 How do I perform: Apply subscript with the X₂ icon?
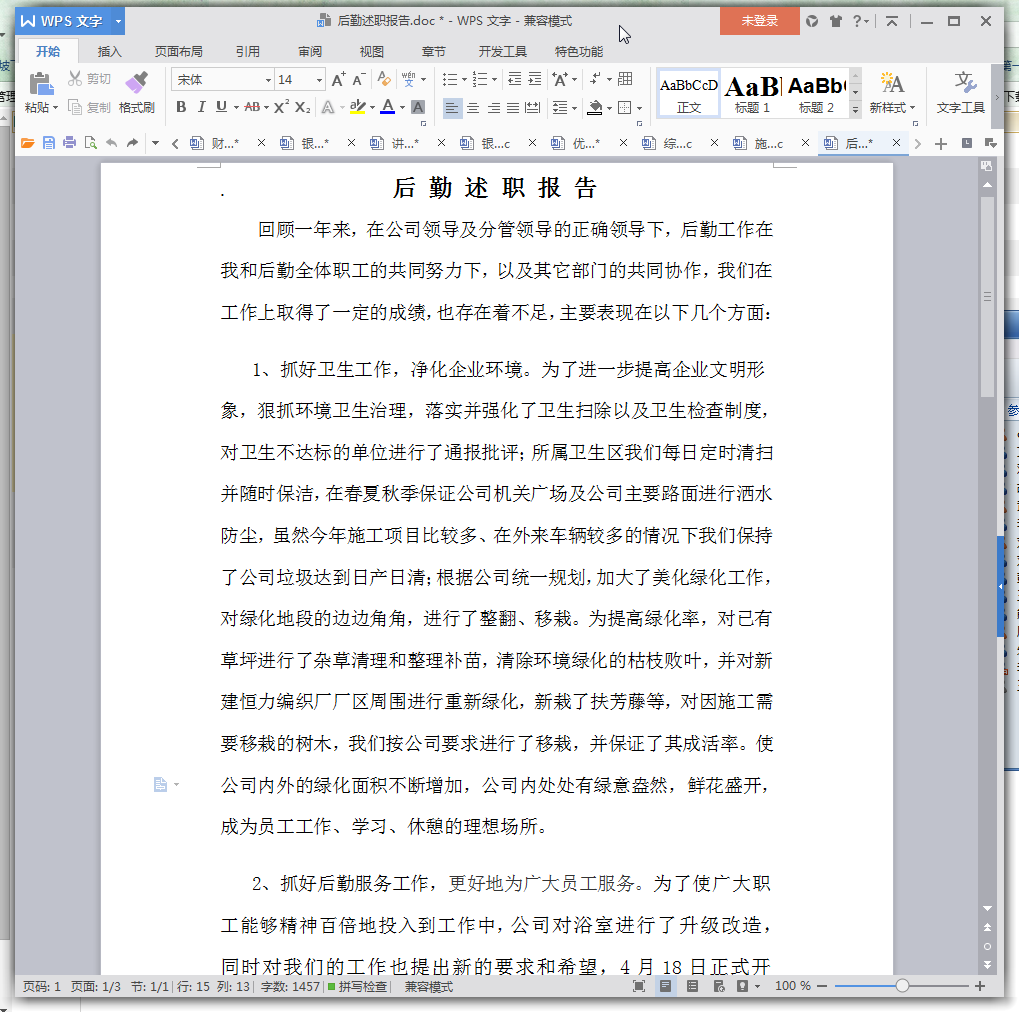302,107
